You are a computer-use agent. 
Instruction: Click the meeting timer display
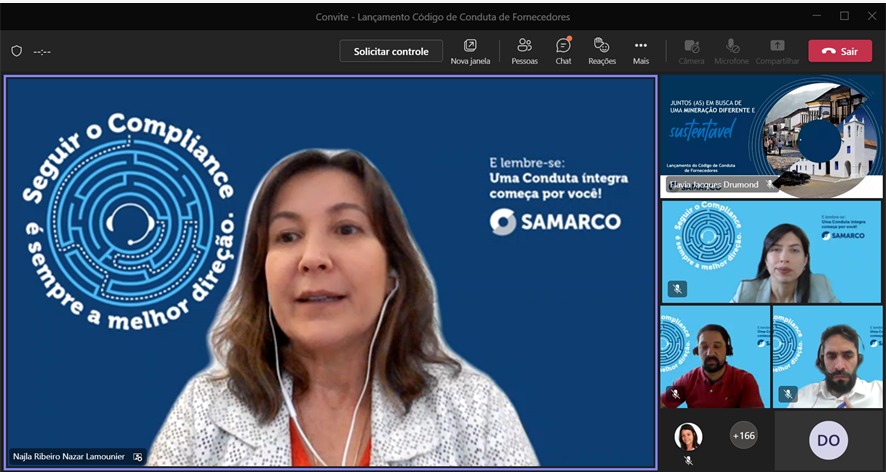point(42,51)
